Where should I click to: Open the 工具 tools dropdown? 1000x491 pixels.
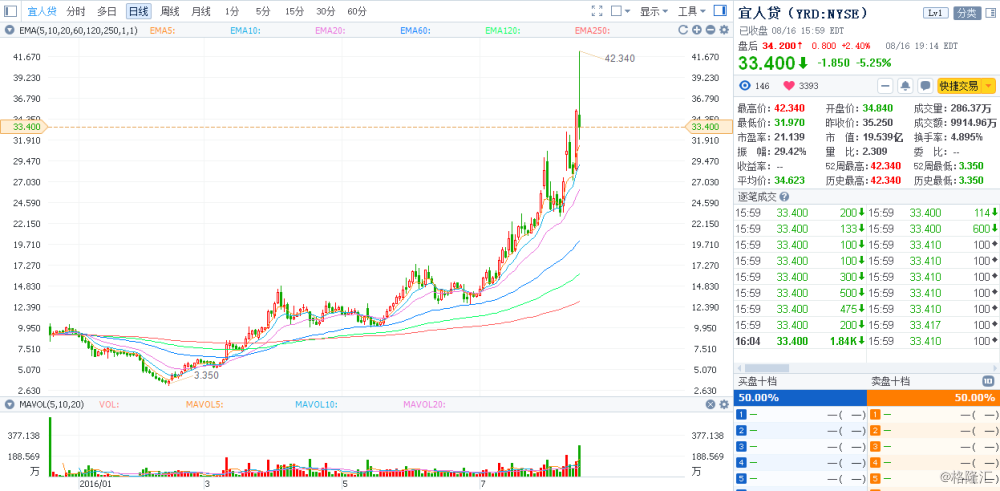click(691, 11)
